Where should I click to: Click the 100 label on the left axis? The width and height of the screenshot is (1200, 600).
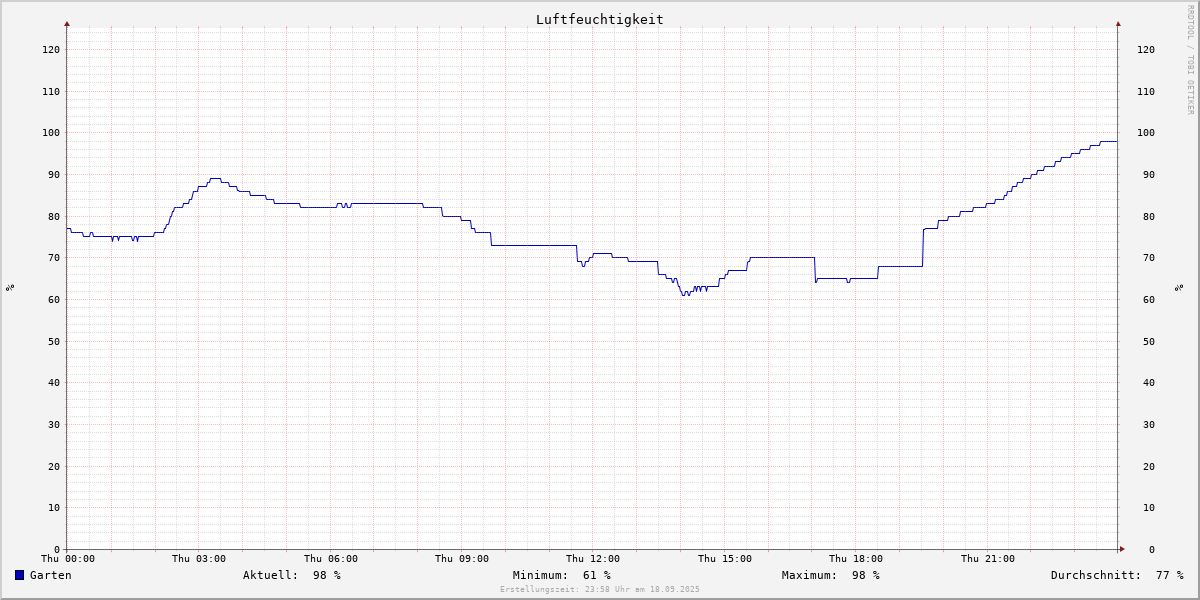point(50,133)
